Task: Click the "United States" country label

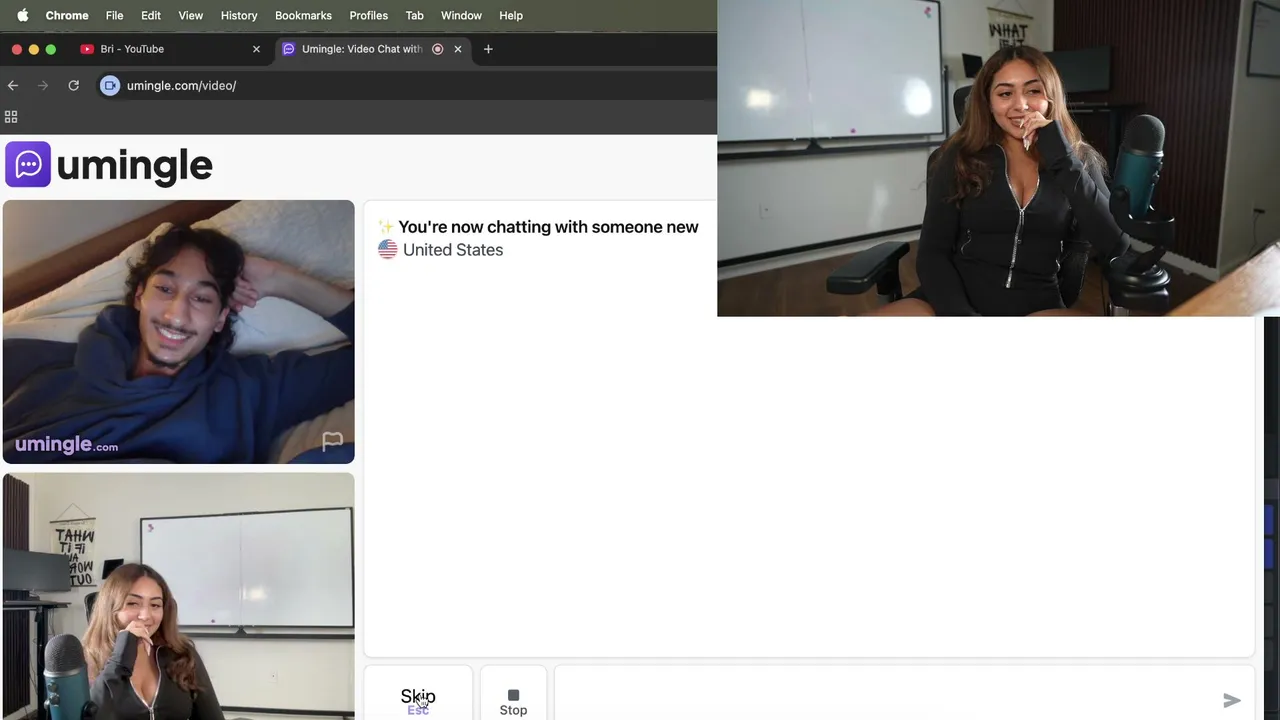Action: click(x=453, y=250)
